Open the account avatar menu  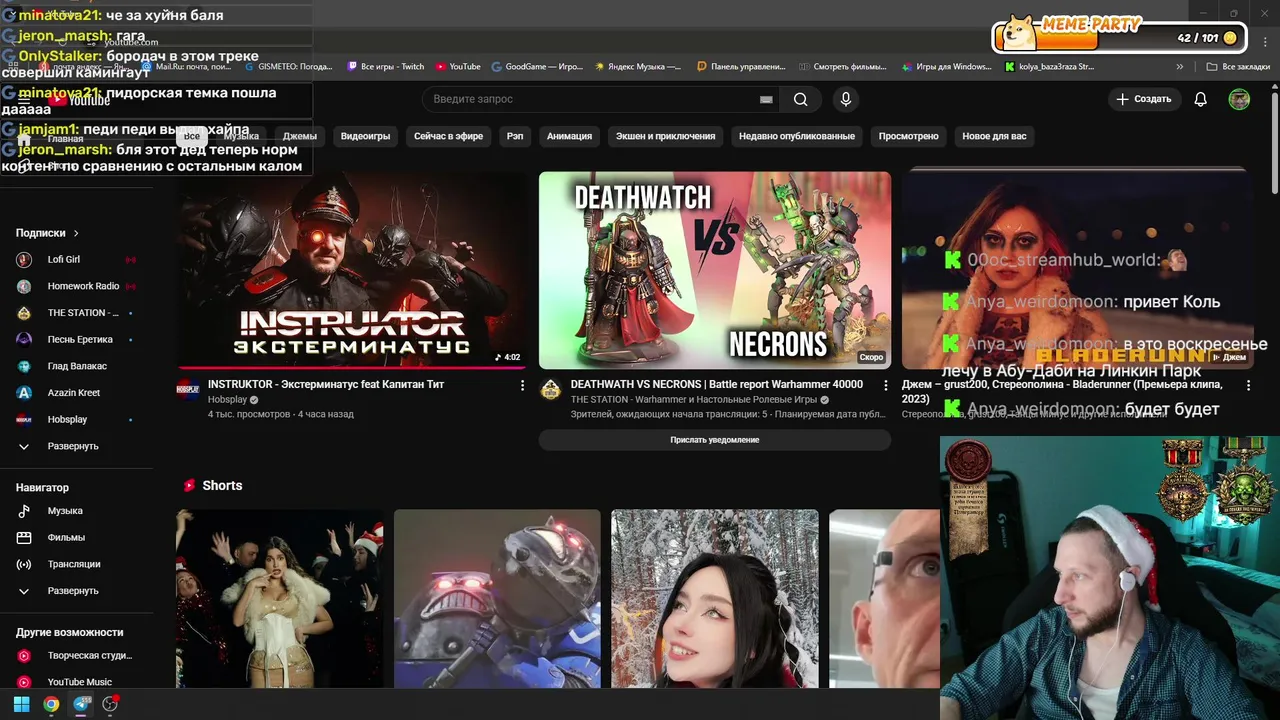click(x=1239, y=99)
